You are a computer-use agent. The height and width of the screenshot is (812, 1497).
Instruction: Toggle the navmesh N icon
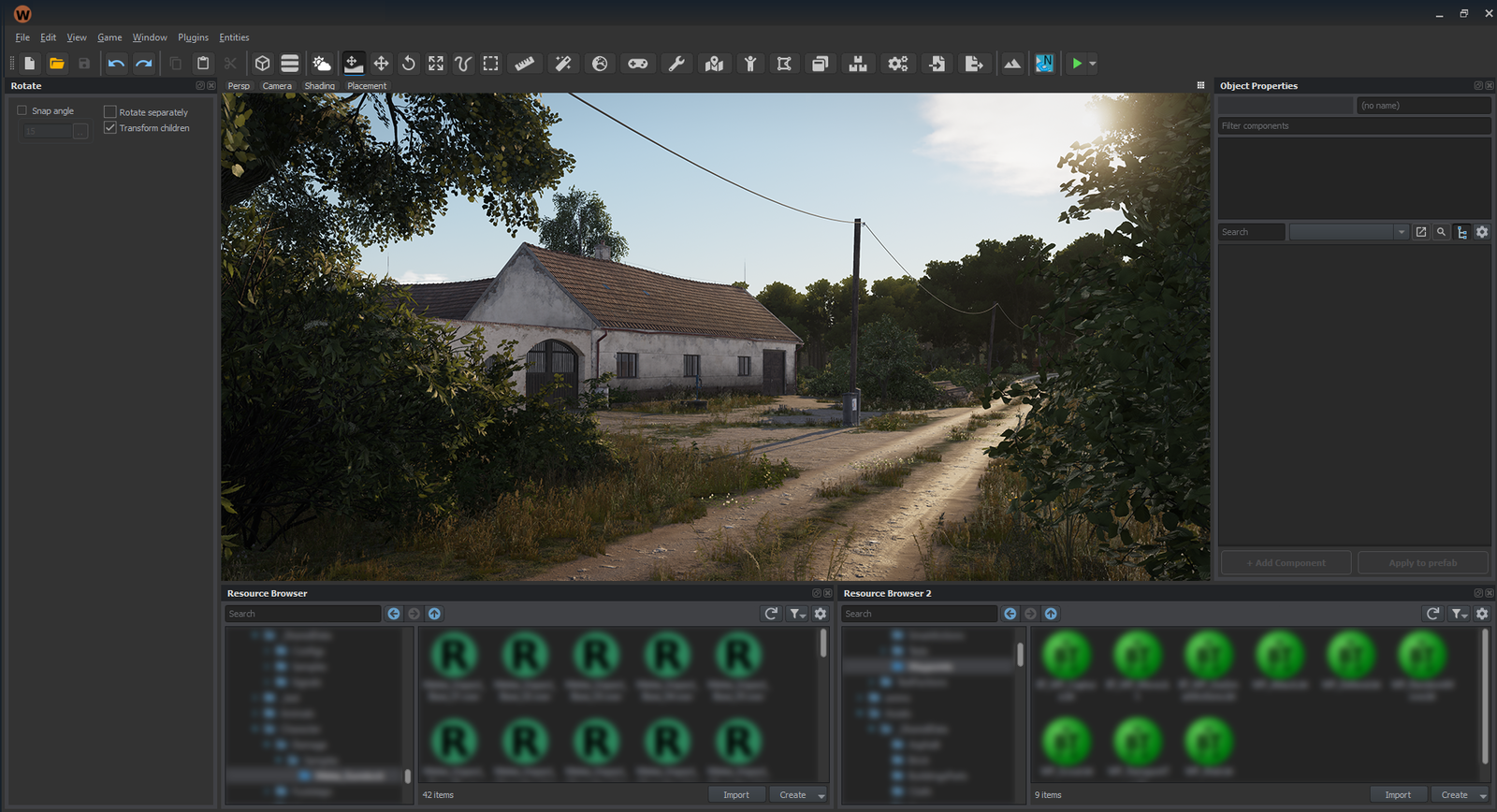click(1044, 64)
